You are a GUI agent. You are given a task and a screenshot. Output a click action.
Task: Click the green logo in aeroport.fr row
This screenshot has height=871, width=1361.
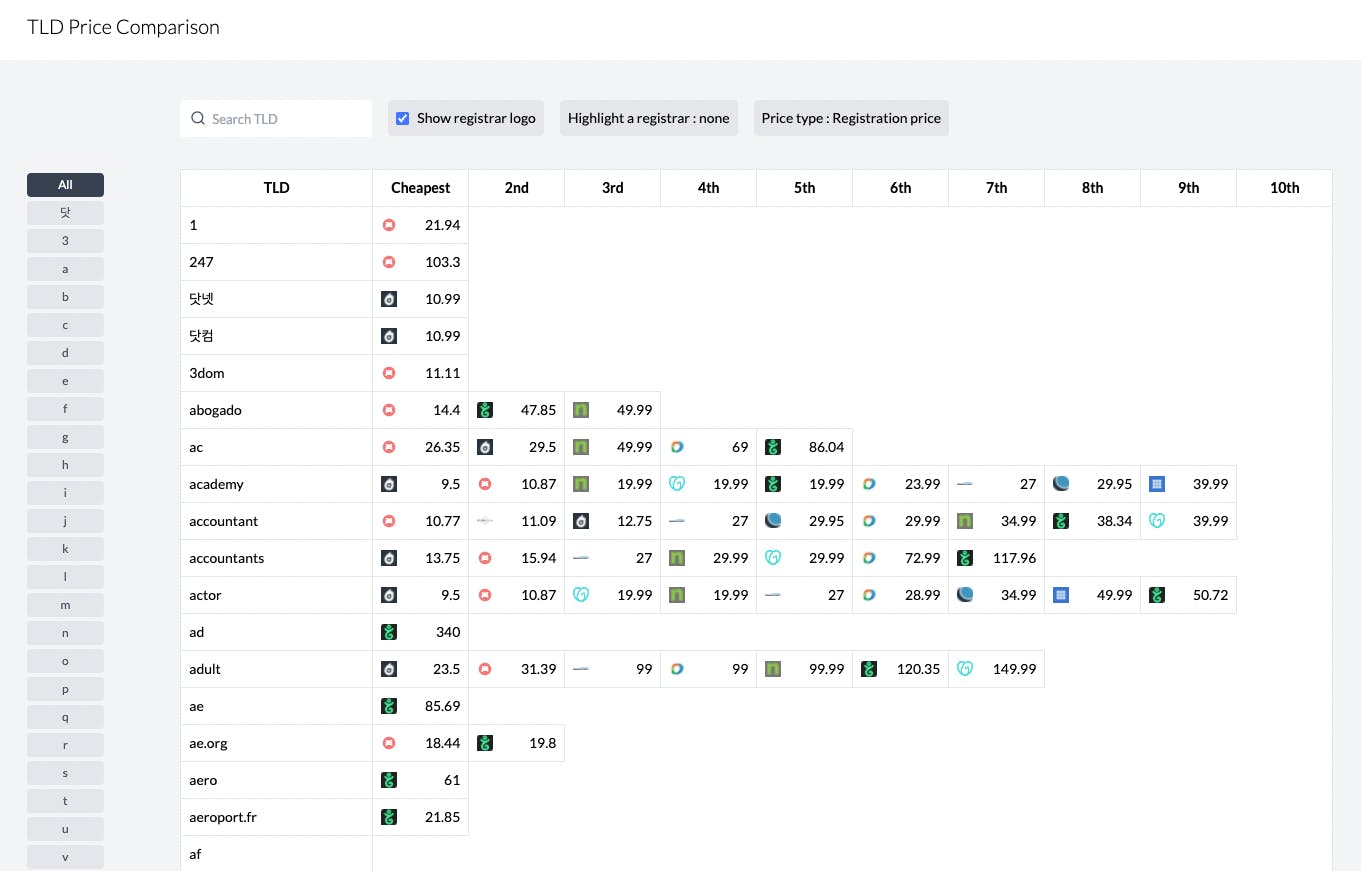(x=389, y=817)
